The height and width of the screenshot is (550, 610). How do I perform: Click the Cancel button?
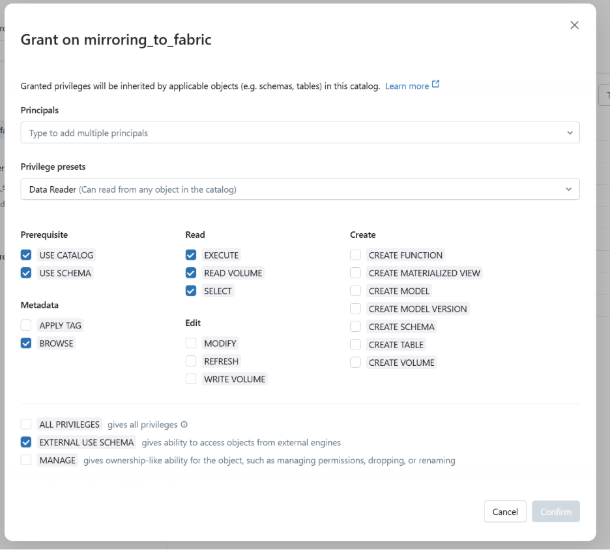tap(505, 511)
